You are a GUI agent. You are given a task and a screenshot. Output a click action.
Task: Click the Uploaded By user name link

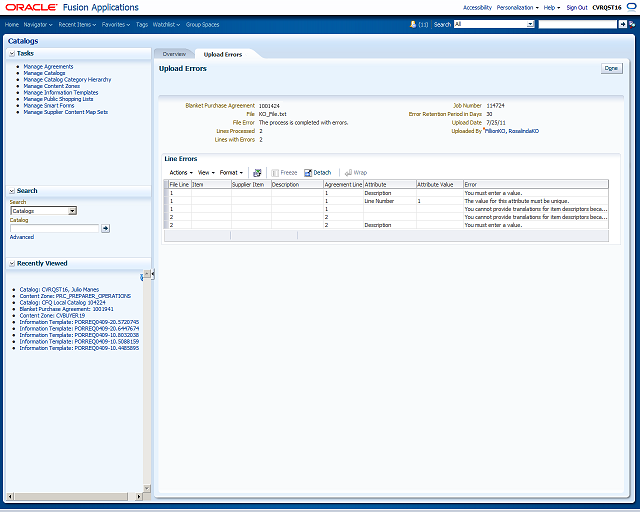click(512, 131)
